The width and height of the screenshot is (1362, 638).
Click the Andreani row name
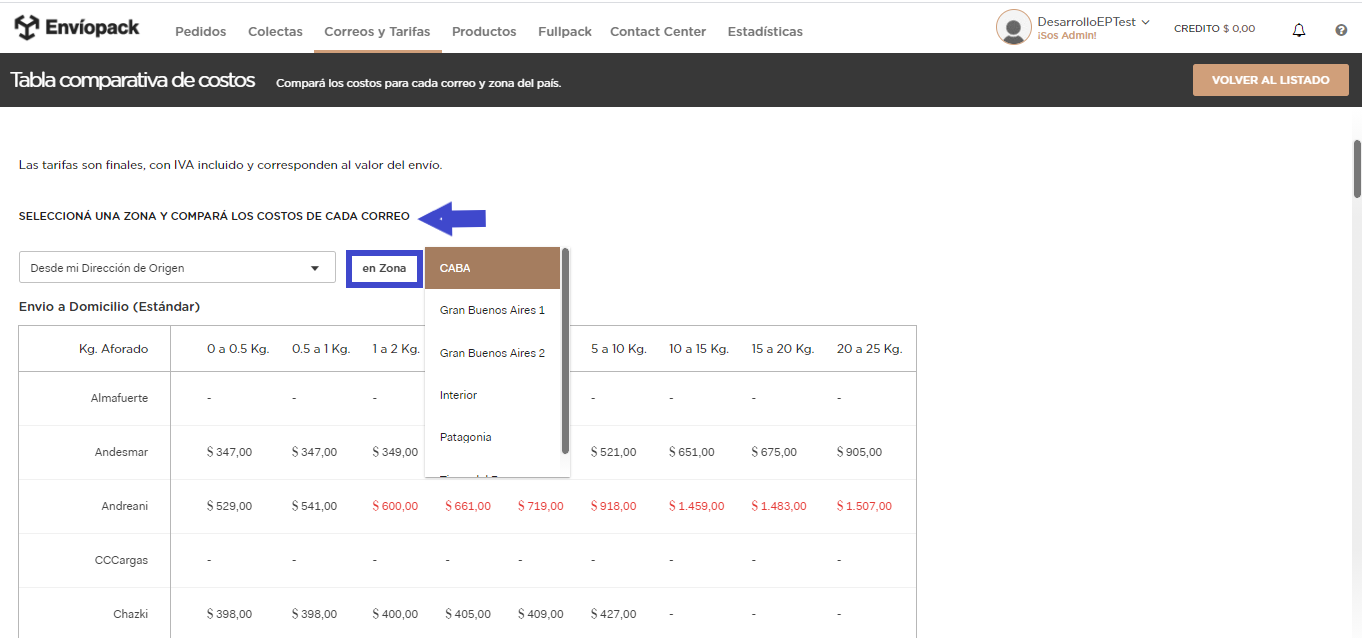pyautogui.click(x=124, y=506)
